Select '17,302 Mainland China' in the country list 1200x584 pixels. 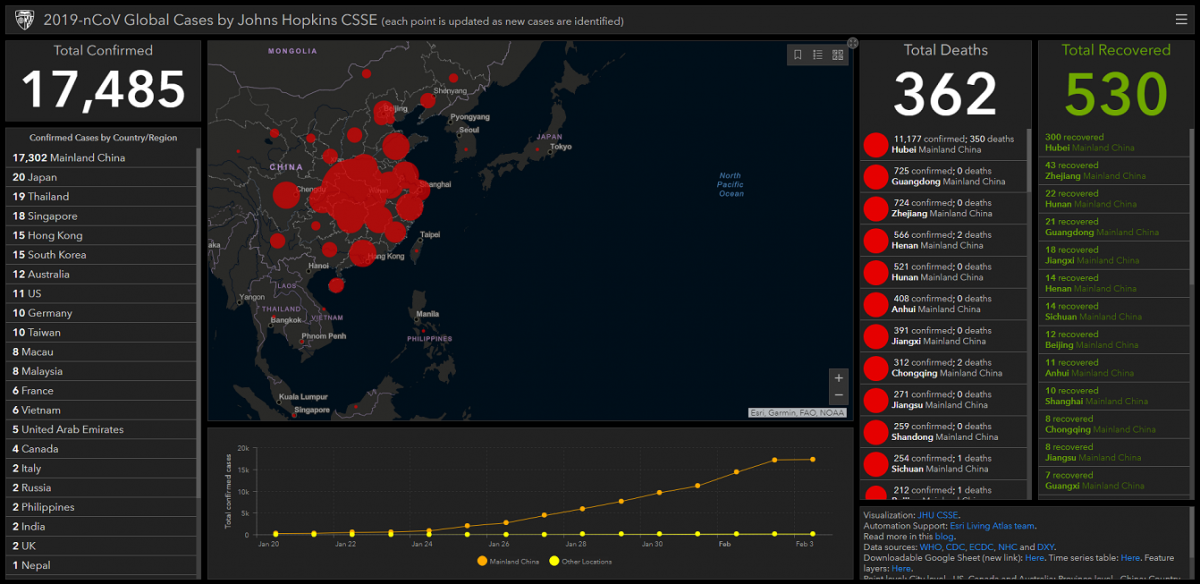102,158
